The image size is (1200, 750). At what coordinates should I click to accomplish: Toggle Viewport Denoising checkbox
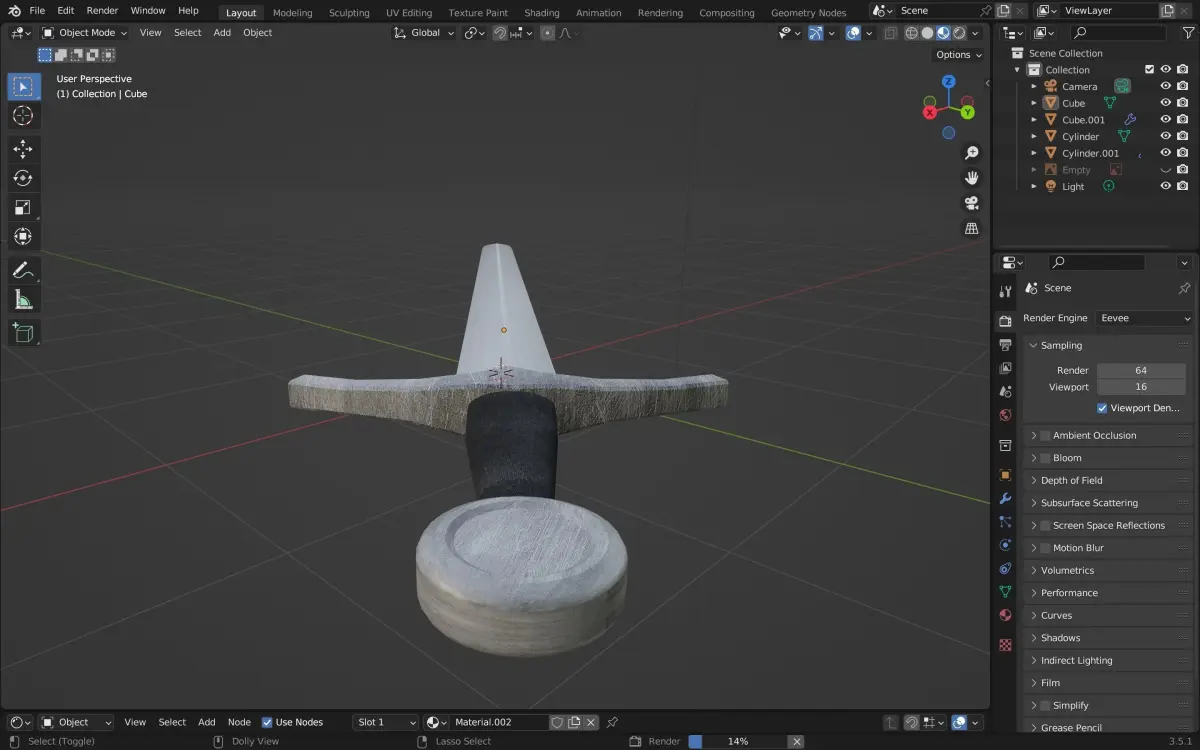pyautogui.click(x=1102, y=408)
